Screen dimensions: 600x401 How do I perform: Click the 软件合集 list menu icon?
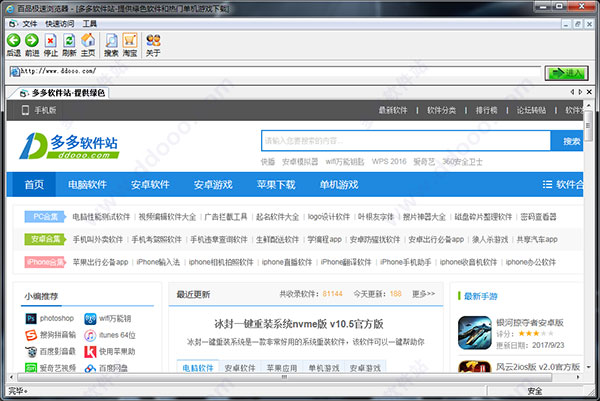(547, 184)
